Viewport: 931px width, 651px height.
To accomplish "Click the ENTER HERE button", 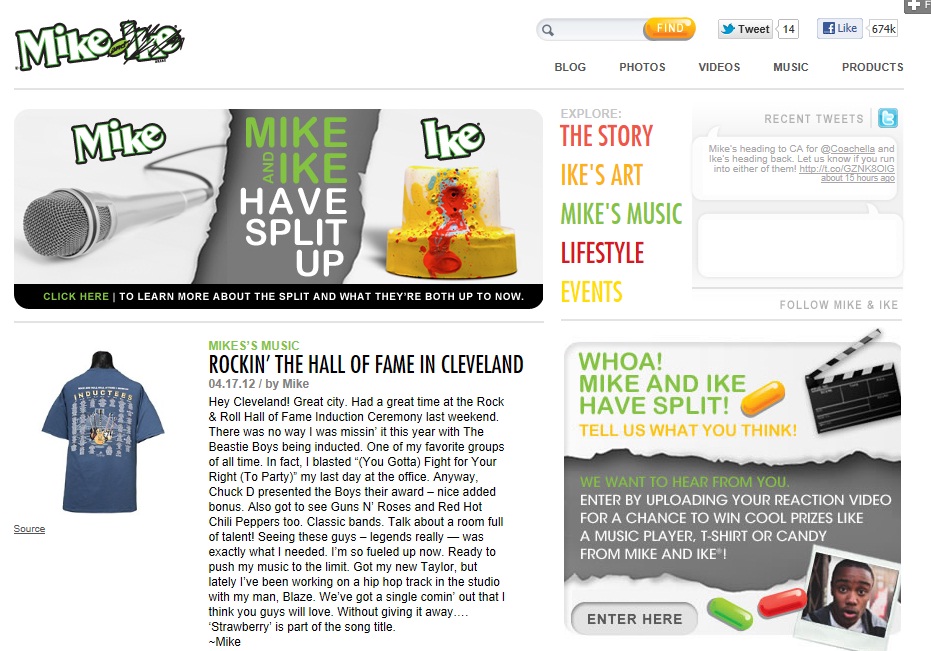I will coord(634,619).
